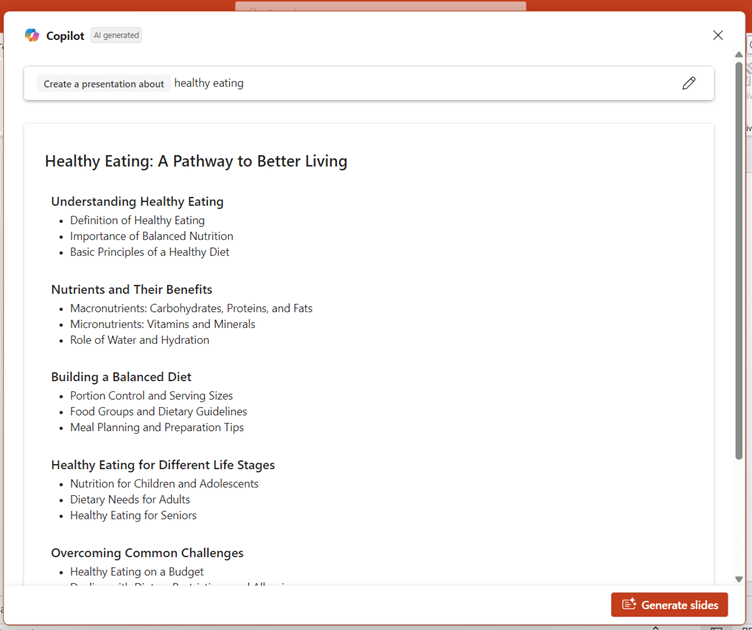Click 'Definition of Healthy Eating' bullet
752x630 pixels.
click(x=137, y=220)
